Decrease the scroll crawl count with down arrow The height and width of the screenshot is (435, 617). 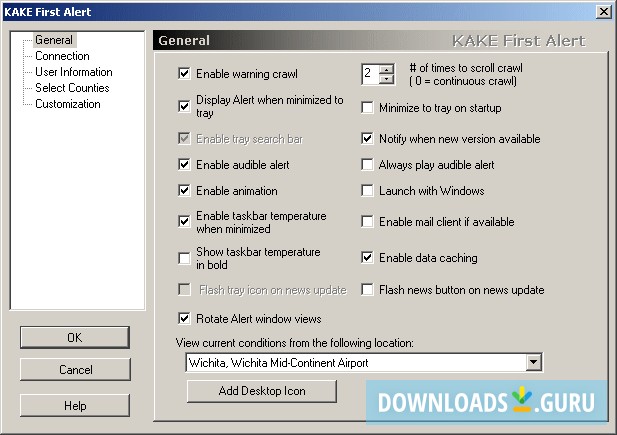click(386, 79)
